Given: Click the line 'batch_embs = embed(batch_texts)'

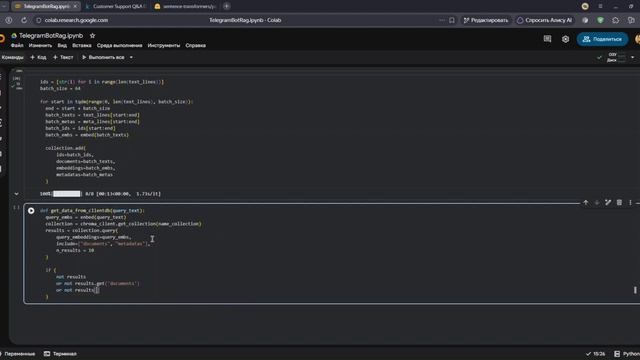Looking at the screenshot, I should click(x=87, y=135).
